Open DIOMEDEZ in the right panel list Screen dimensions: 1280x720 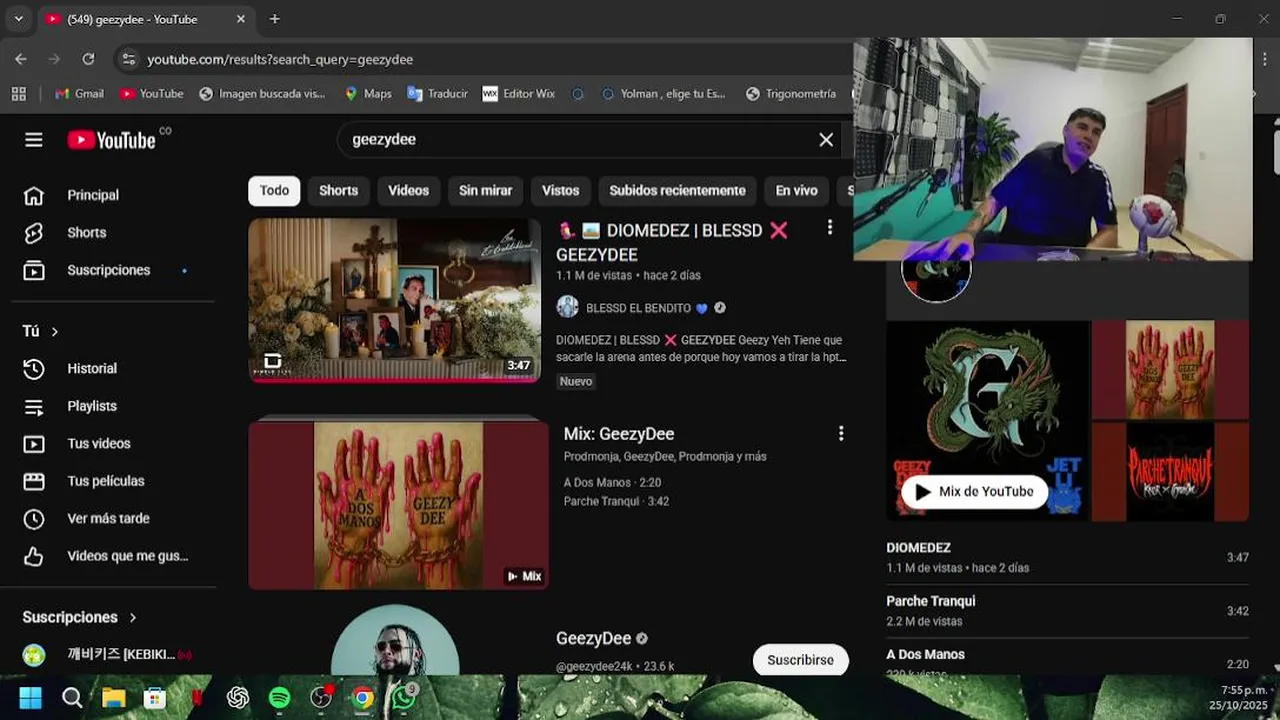[1067, 557]
